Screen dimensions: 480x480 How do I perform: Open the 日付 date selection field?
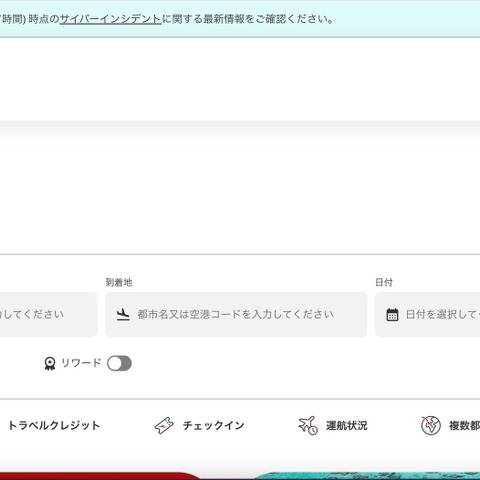(x=428, y=314)
